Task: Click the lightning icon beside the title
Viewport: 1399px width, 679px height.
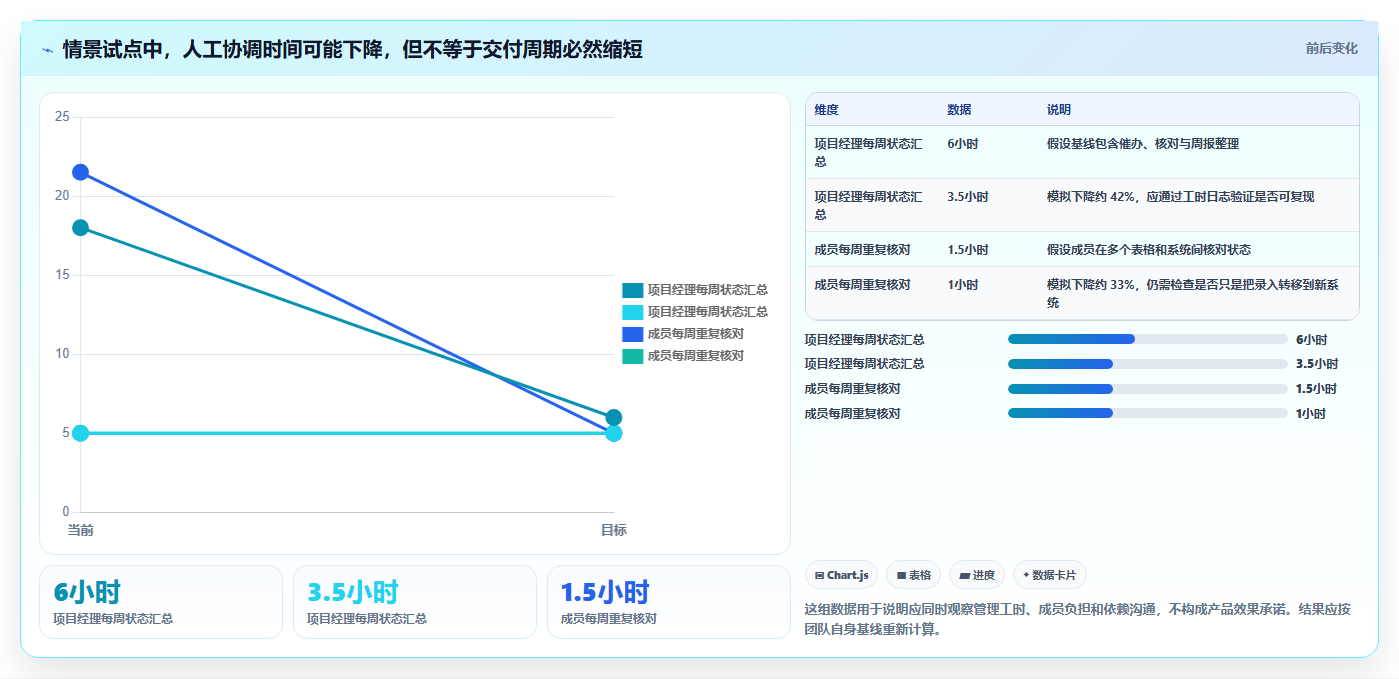Action: click(x=47, y=50)
